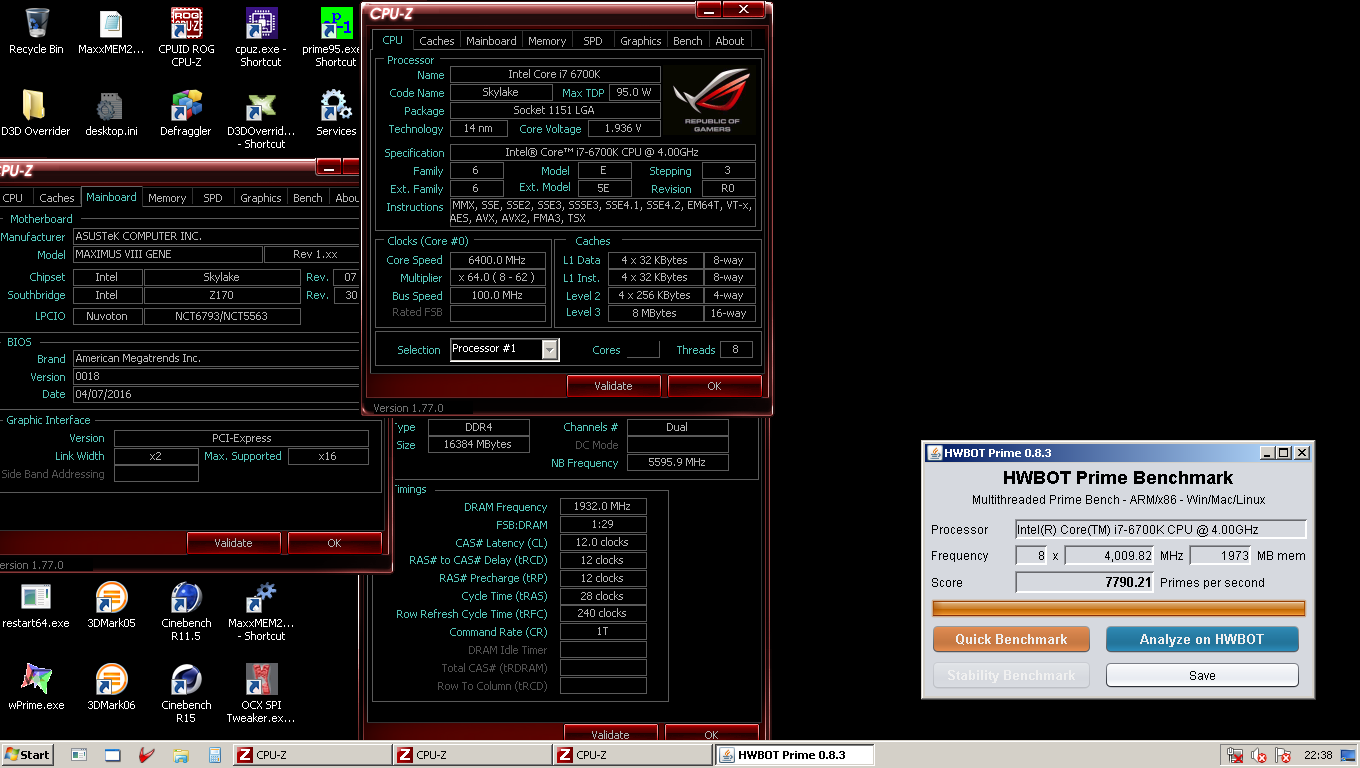Viewport: 1360px width, 768px height.
Task: Open Graphics tab in Mainboard CPU-Z window
Action: point(261,198)
